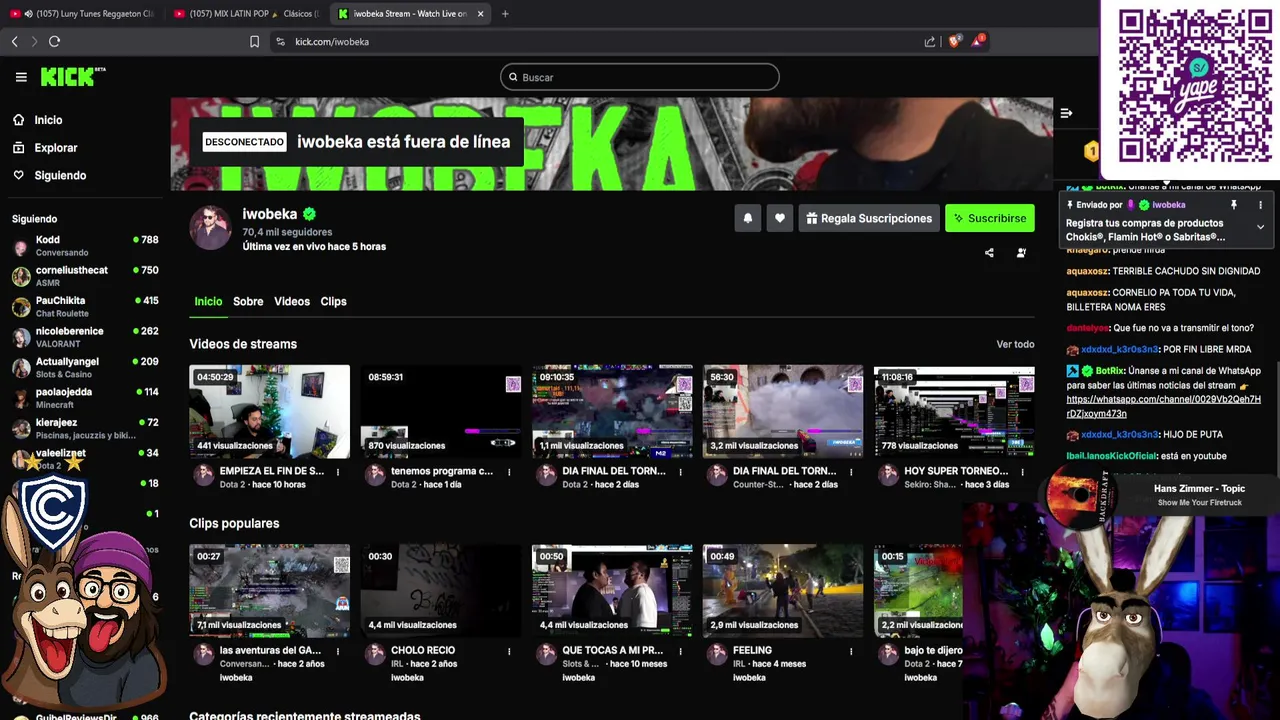Click the verified badge next to iwobeka

point(310,214)
